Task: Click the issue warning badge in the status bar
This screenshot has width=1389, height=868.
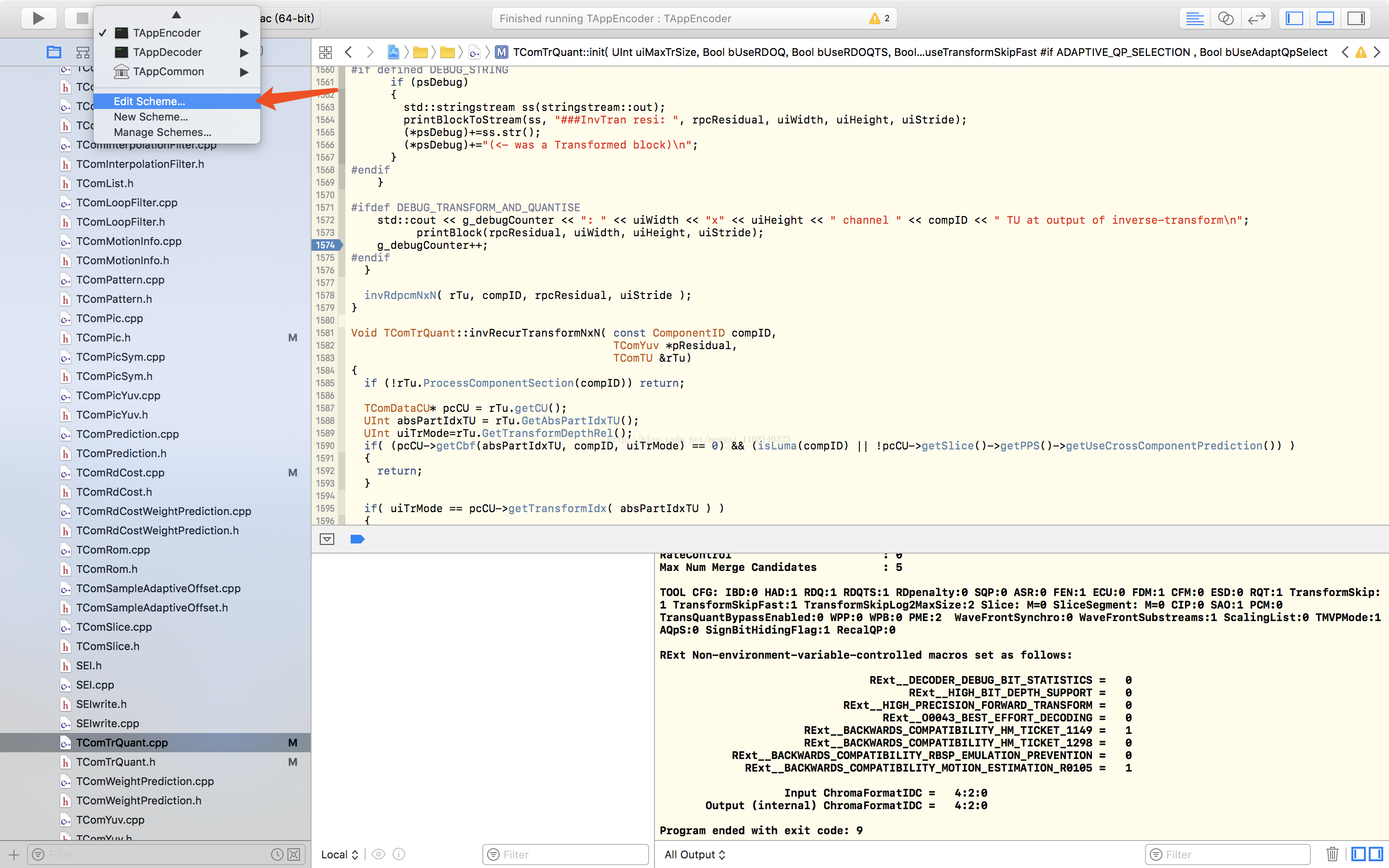Action: click(879, 18)
